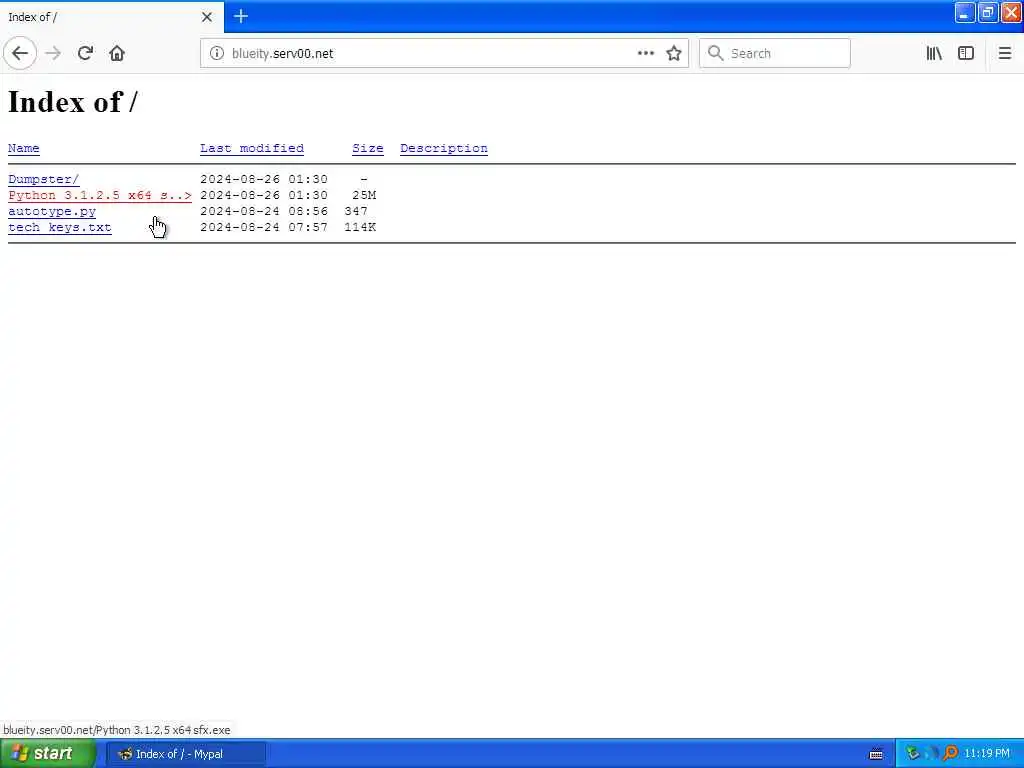Click the on-screen keyboard tray icon
This screenshot has height=768, width=1024.
[876, 754]
